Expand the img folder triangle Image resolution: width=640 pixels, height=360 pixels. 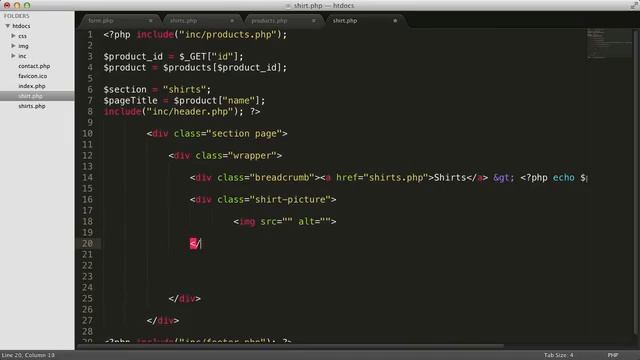click(x=13, y=46)
